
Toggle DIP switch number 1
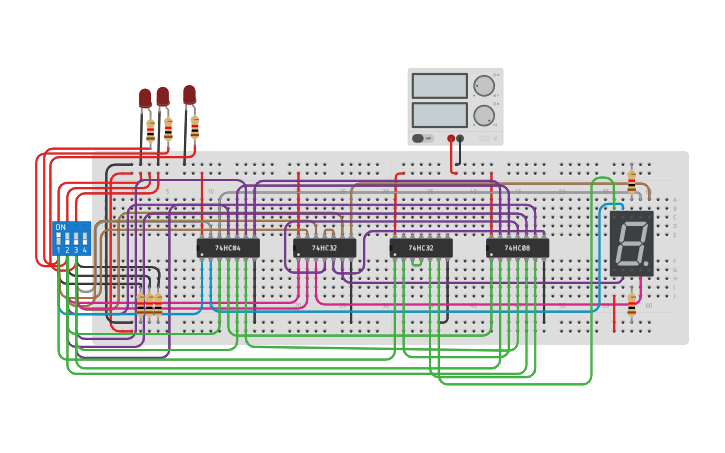(59, 240)
